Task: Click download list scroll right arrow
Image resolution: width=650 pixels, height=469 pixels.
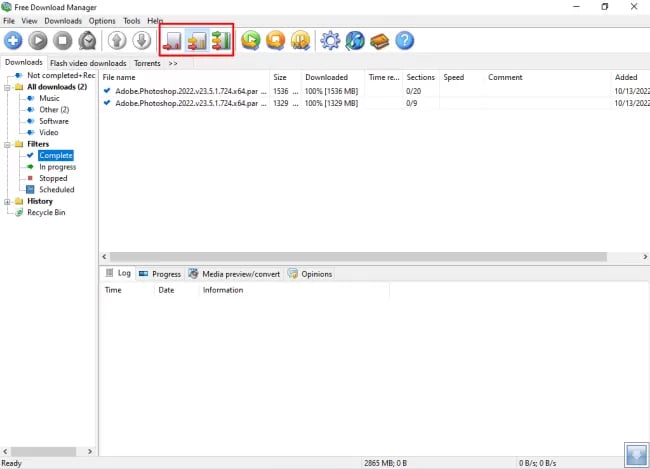Action: pos(645,257)
